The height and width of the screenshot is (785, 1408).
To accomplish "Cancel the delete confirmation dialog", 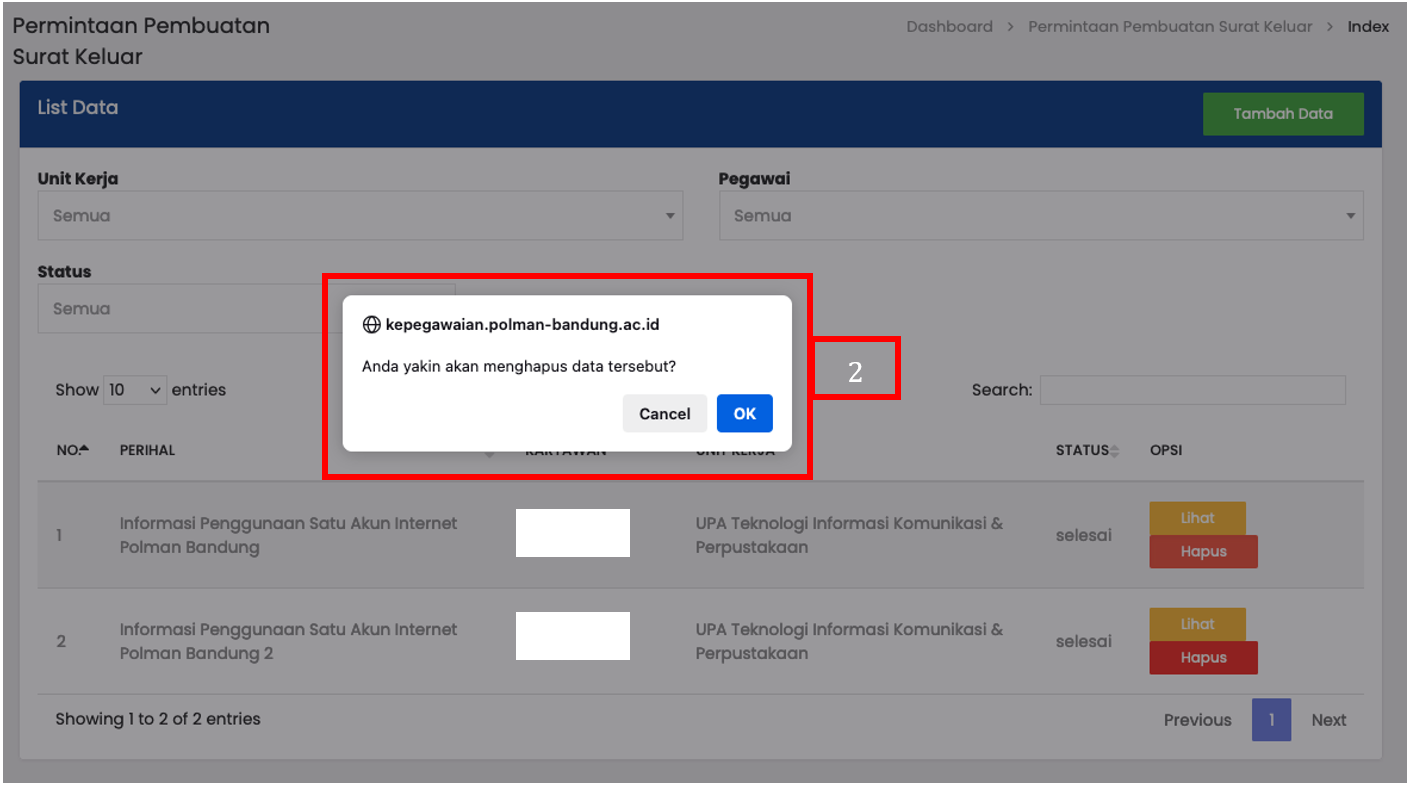I will tap(664, 413).
